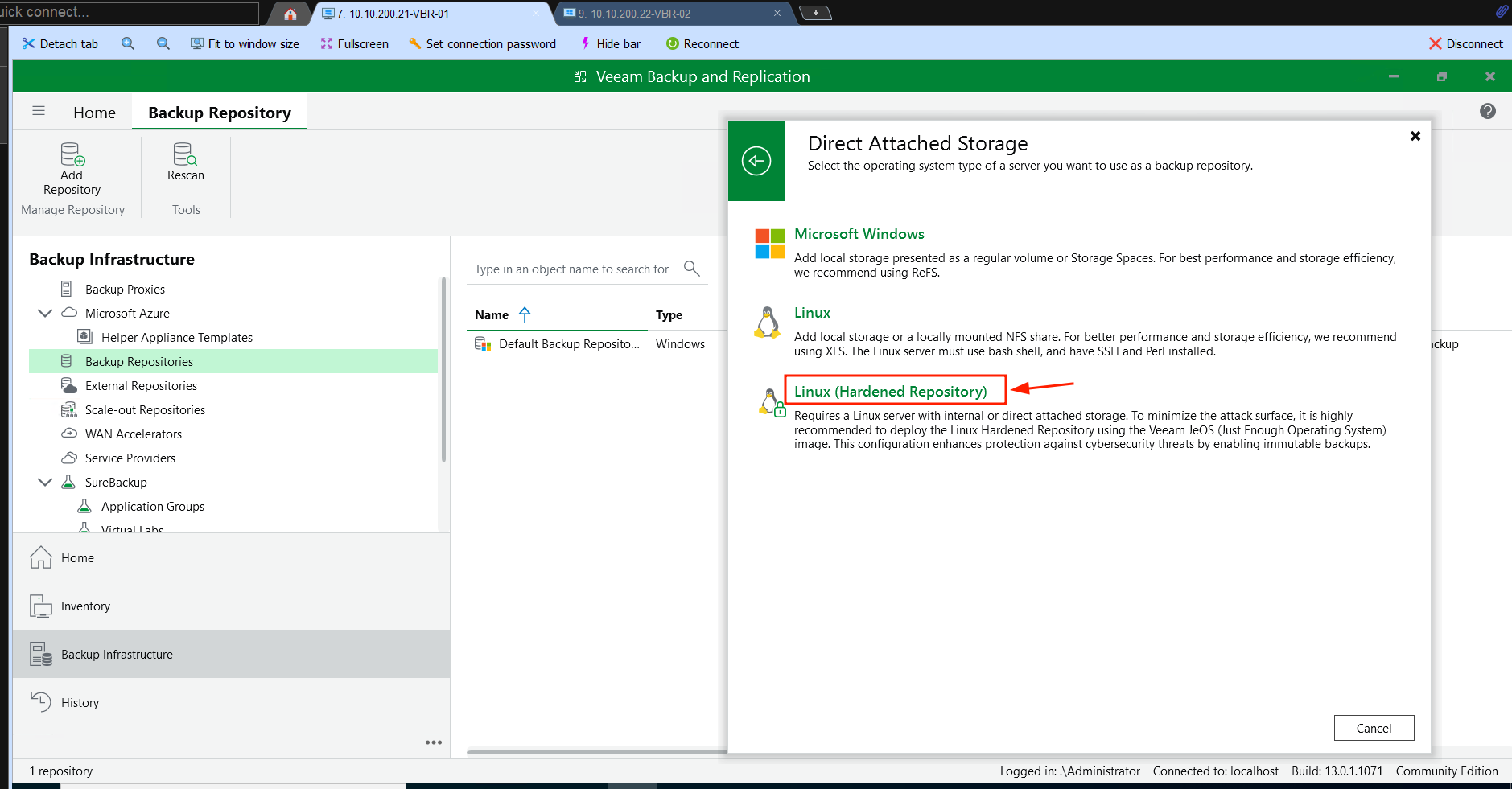Choose the Linux repository option
This screenshot has height=789, width=1512.
tap(812, 313)
